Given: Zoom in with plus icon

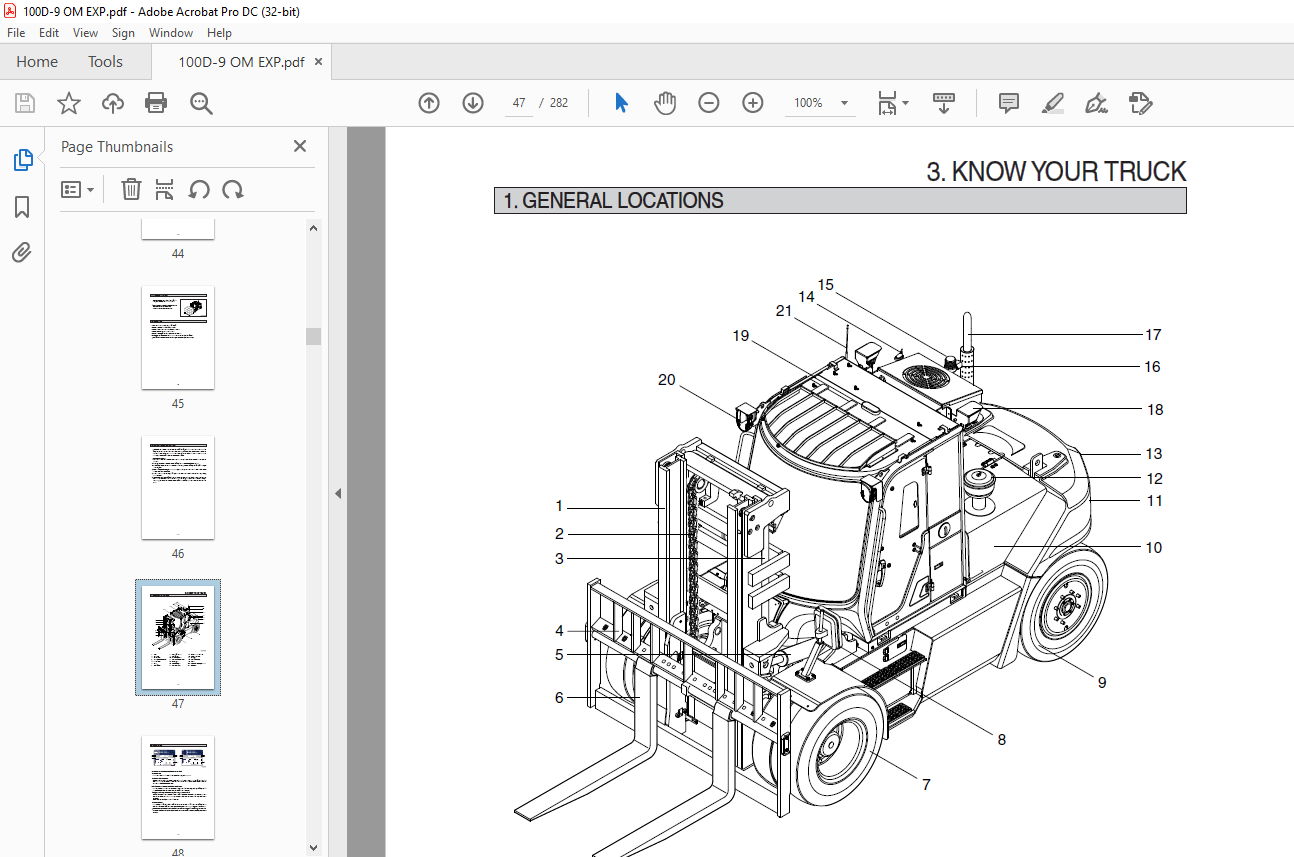Looking at the screenshot, I should tap(753, 103).
